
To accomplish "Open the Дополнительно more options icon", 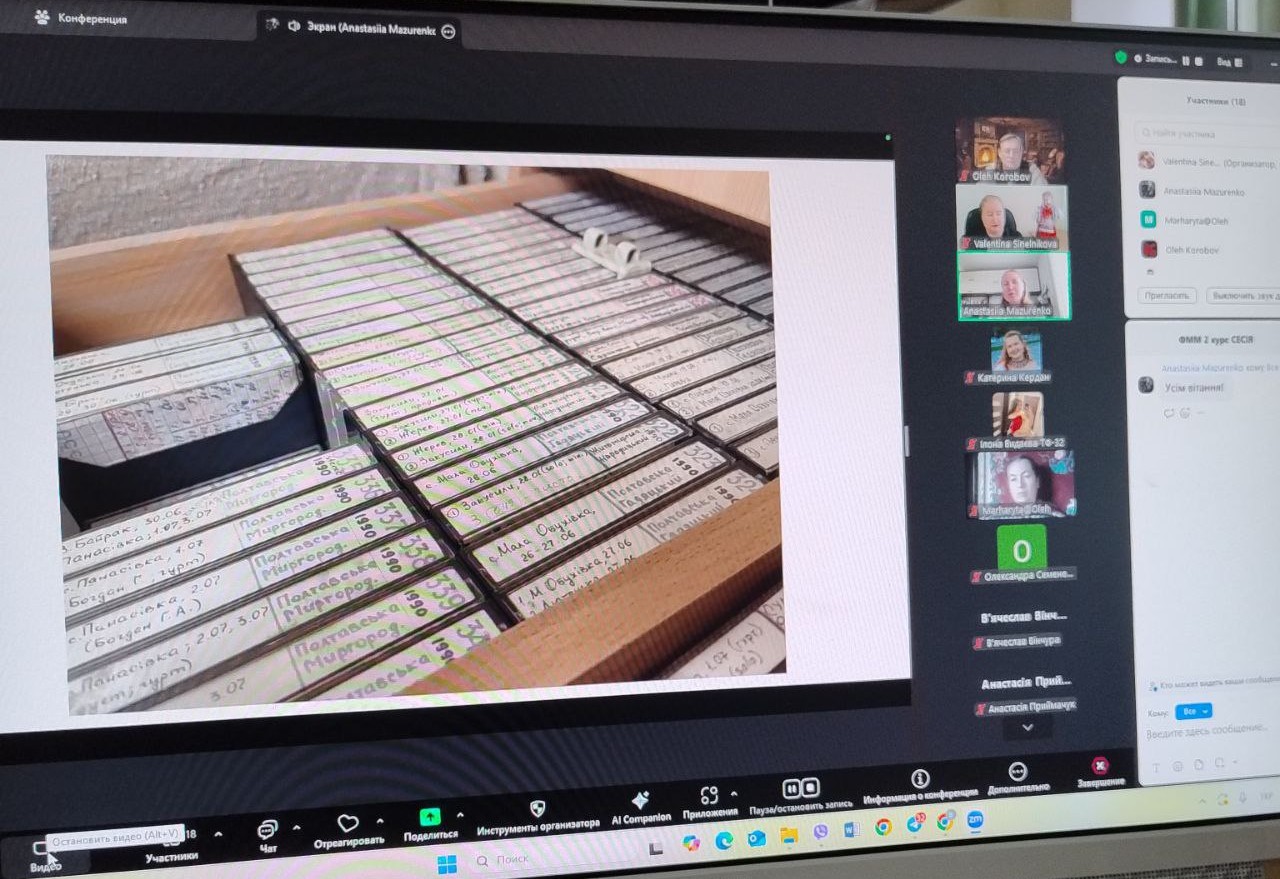I will click(x=1018, y=771).
